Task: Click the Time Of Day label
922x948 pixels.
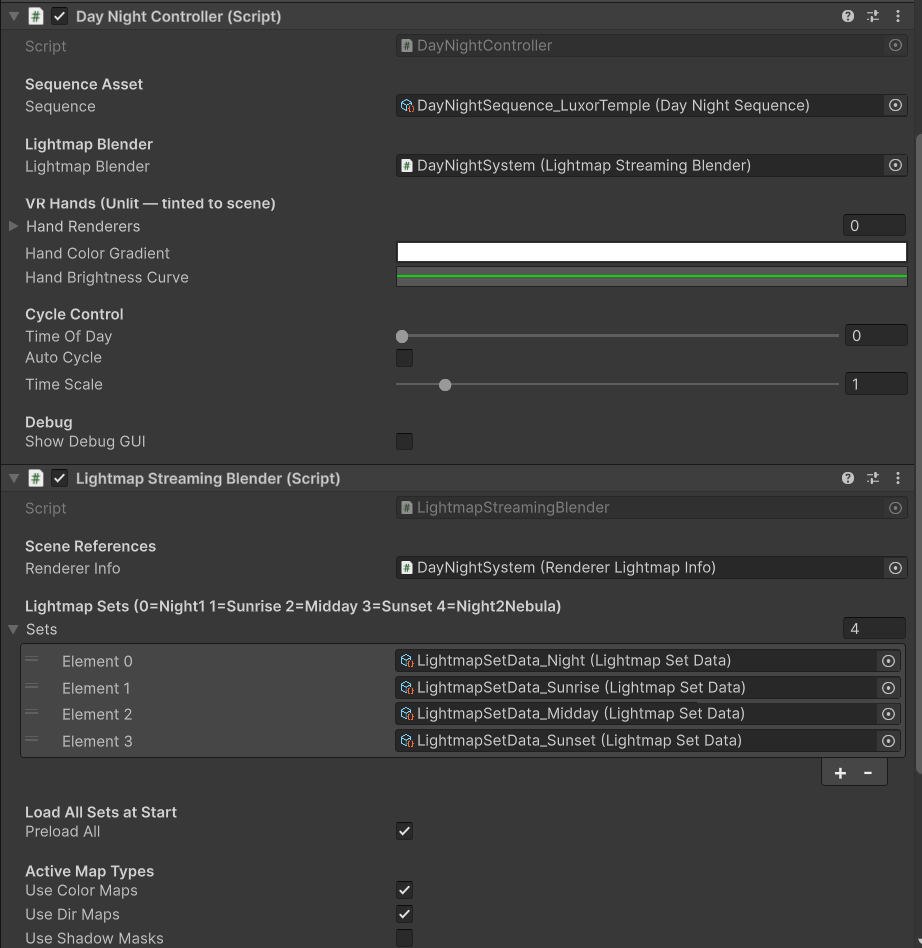Action: (x=68, y=336)
